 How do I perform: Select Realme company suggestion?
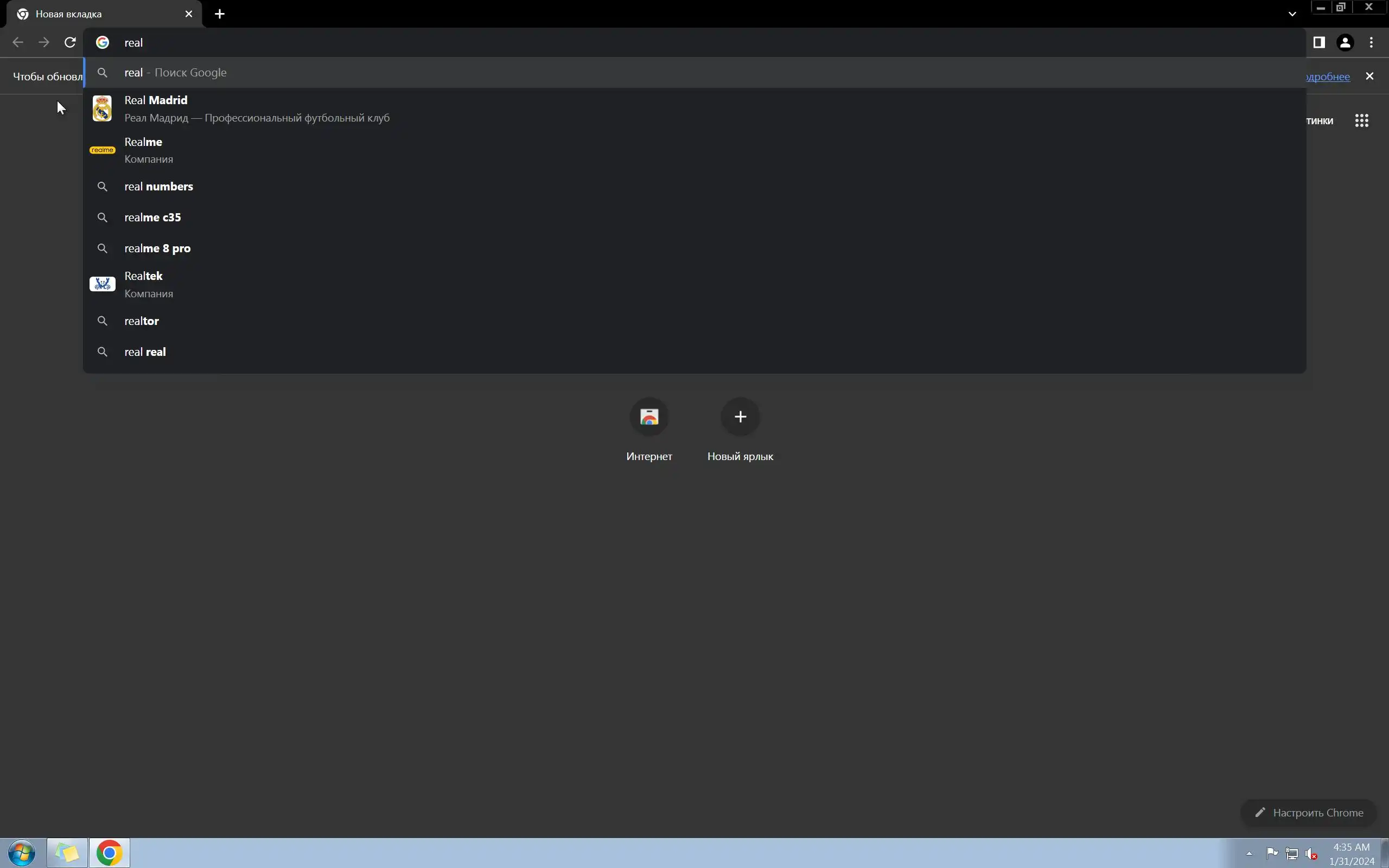coord(148,150)
